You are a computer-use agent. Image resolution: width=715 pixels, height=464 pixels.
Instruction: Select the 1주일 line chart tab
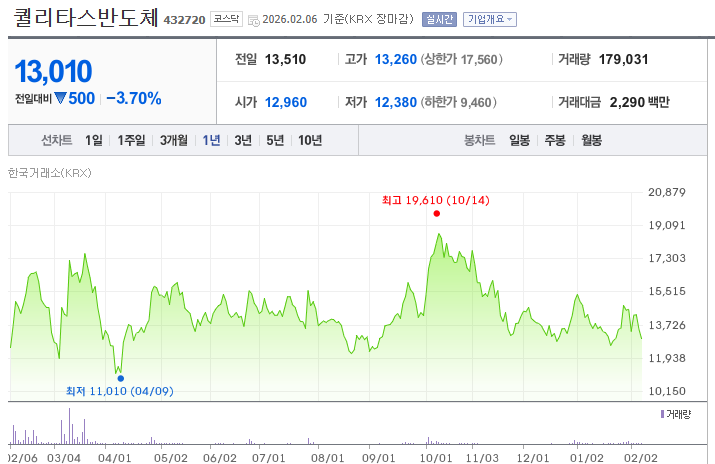(x=131, y=140)
